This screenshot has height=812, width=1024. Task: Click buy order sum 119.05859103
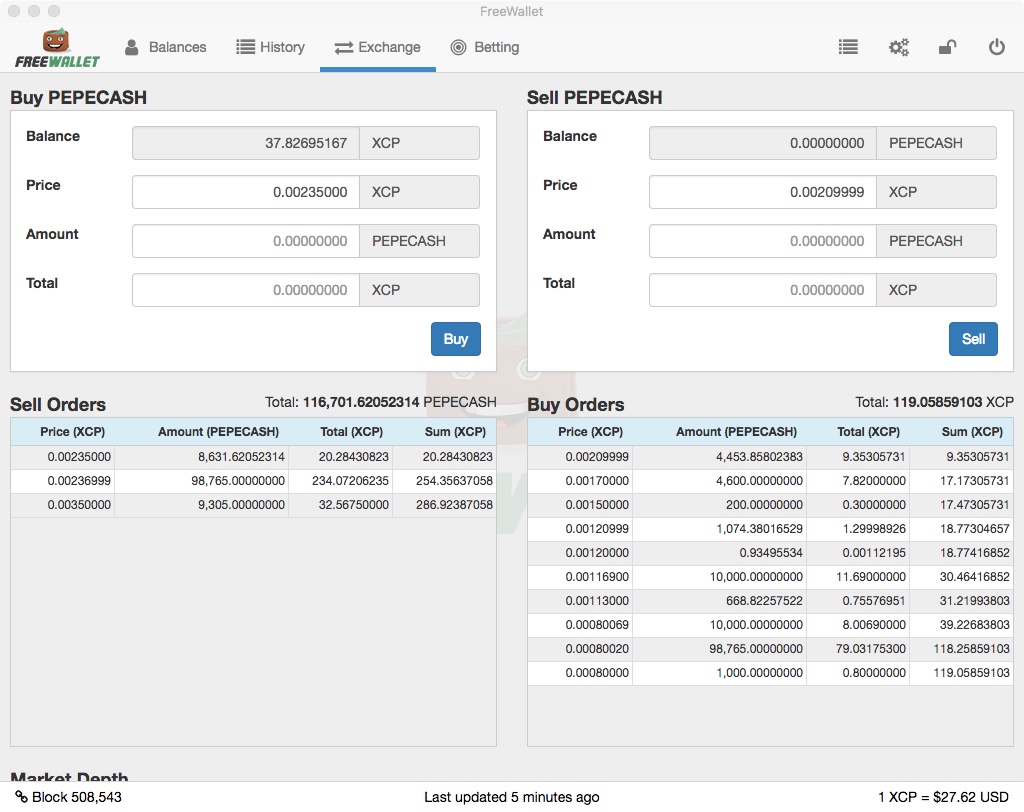click(971, 673)
